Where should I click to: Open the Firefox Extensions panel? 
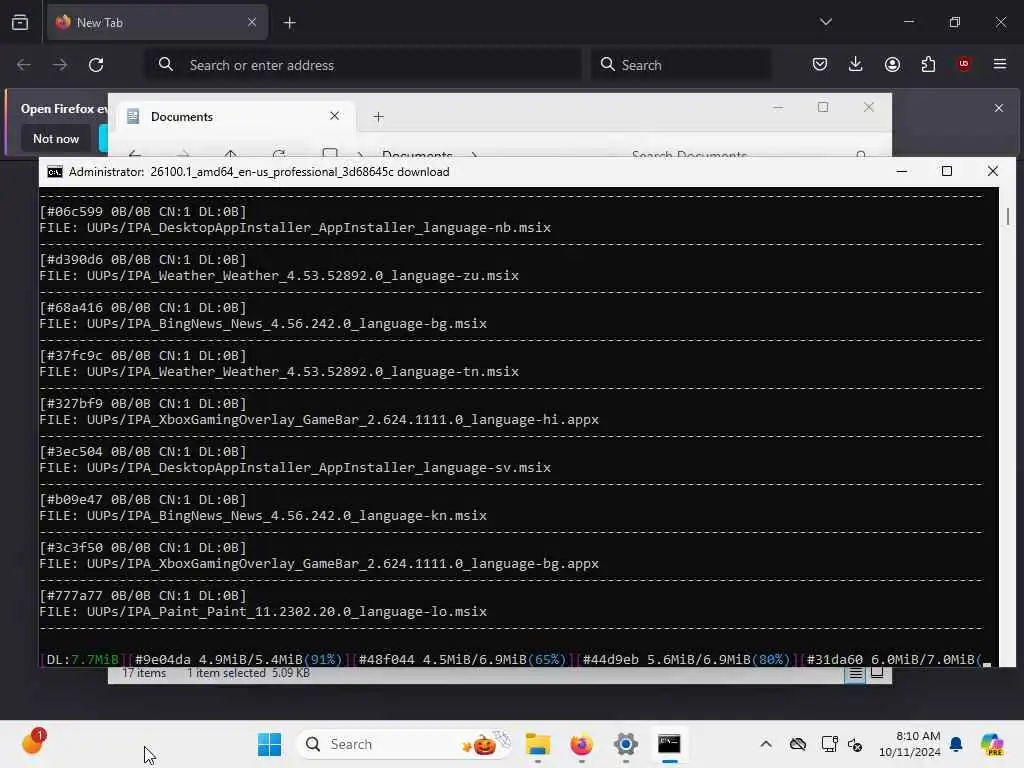click(928, 64)
